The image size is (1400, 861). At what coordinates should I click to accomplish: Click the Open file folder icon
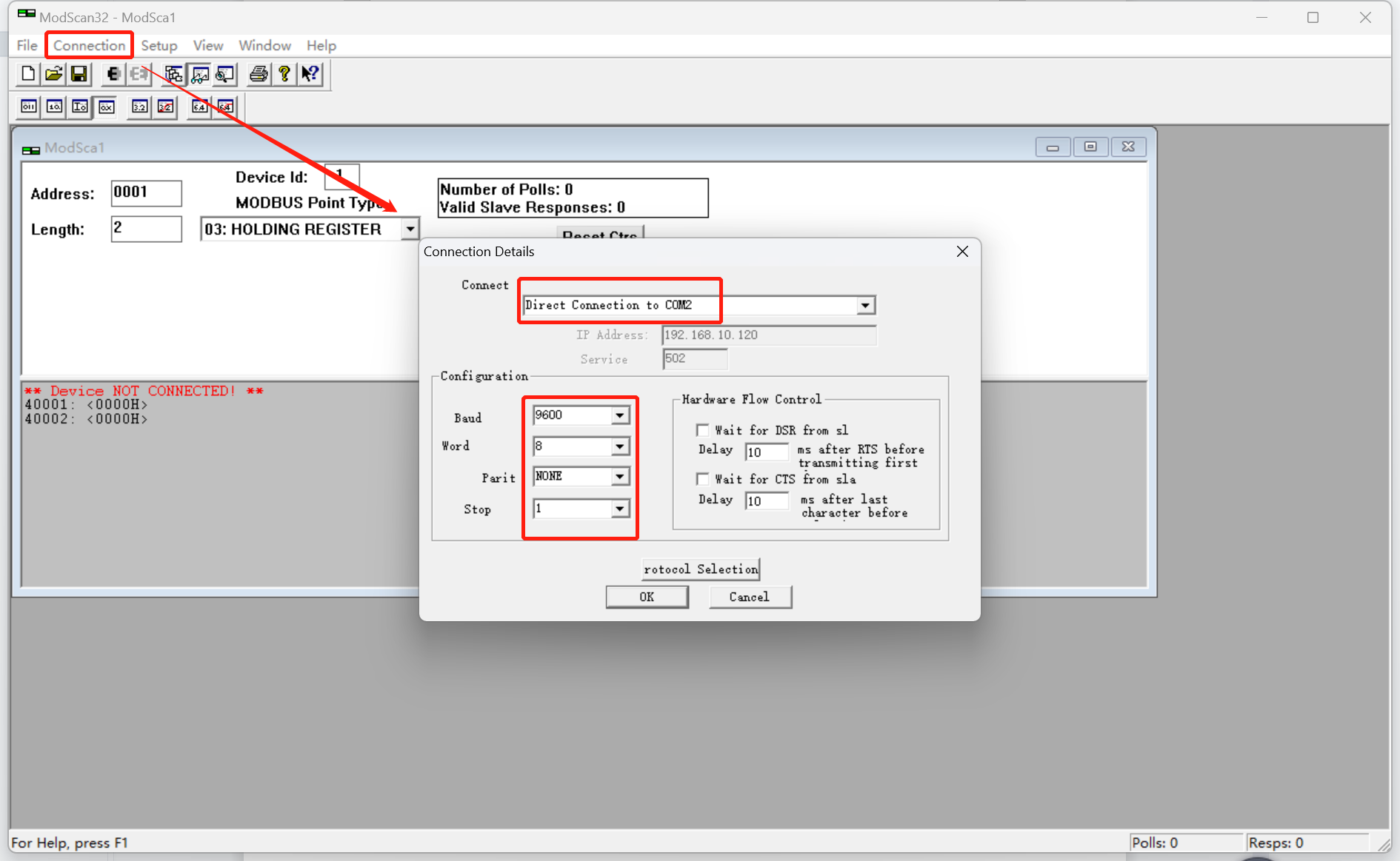click(x=53, y=74)
